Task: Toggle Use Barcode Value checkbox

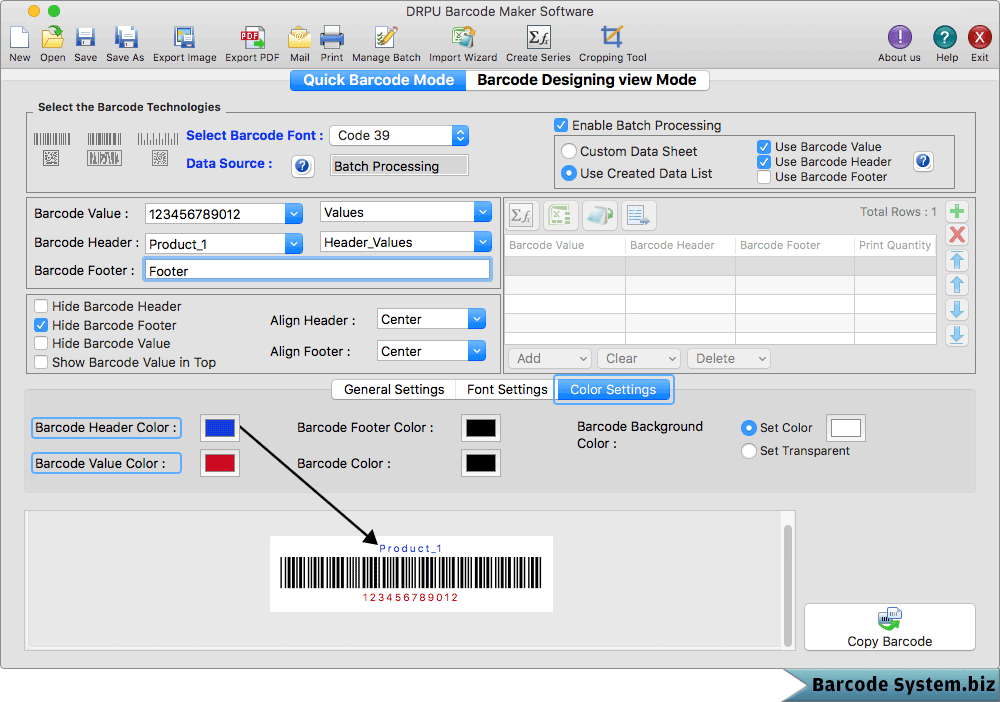Action: point(764,147)
